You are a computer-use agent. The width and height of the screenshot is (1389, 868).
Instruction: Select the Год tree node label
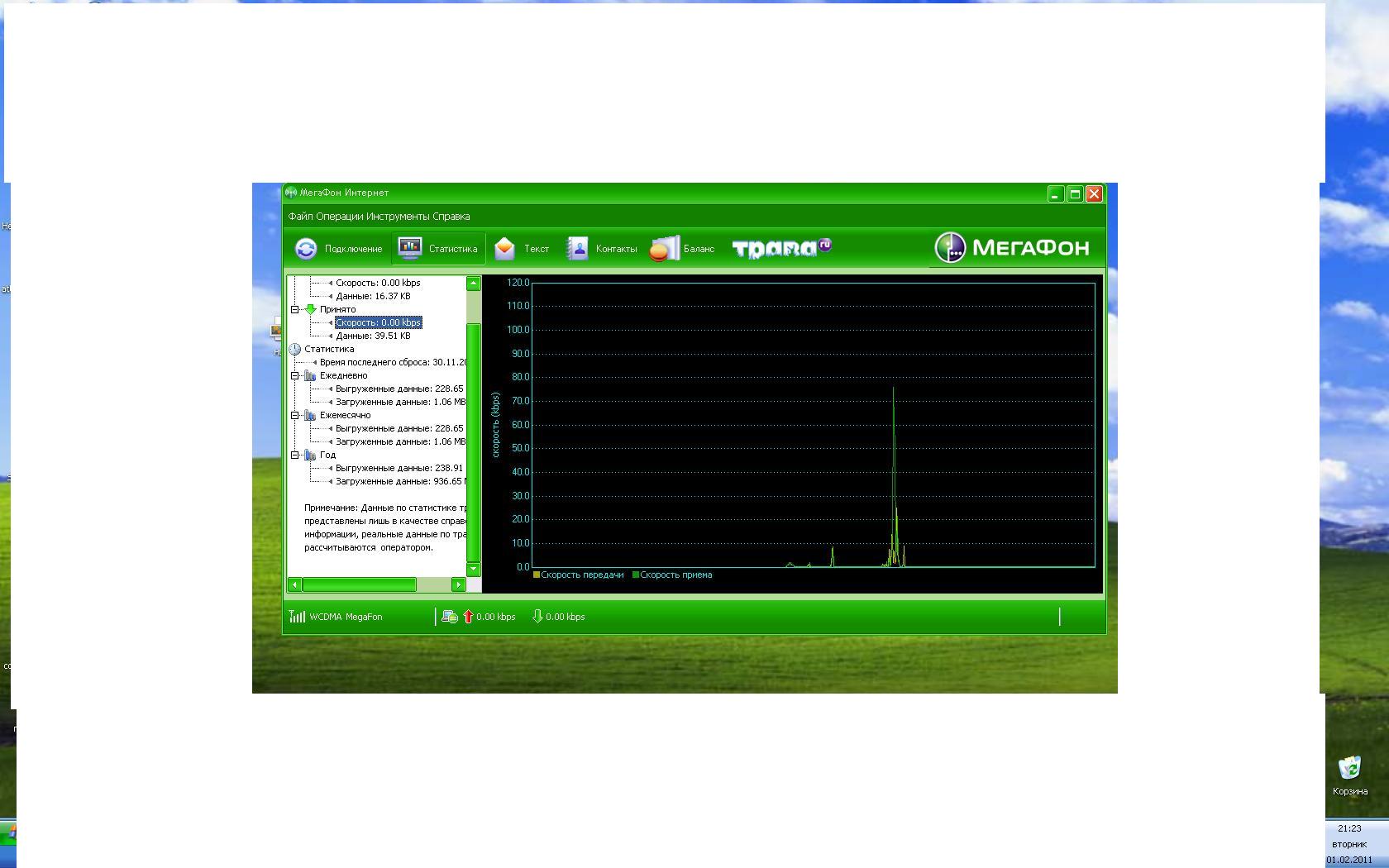[x=328, y=455]
